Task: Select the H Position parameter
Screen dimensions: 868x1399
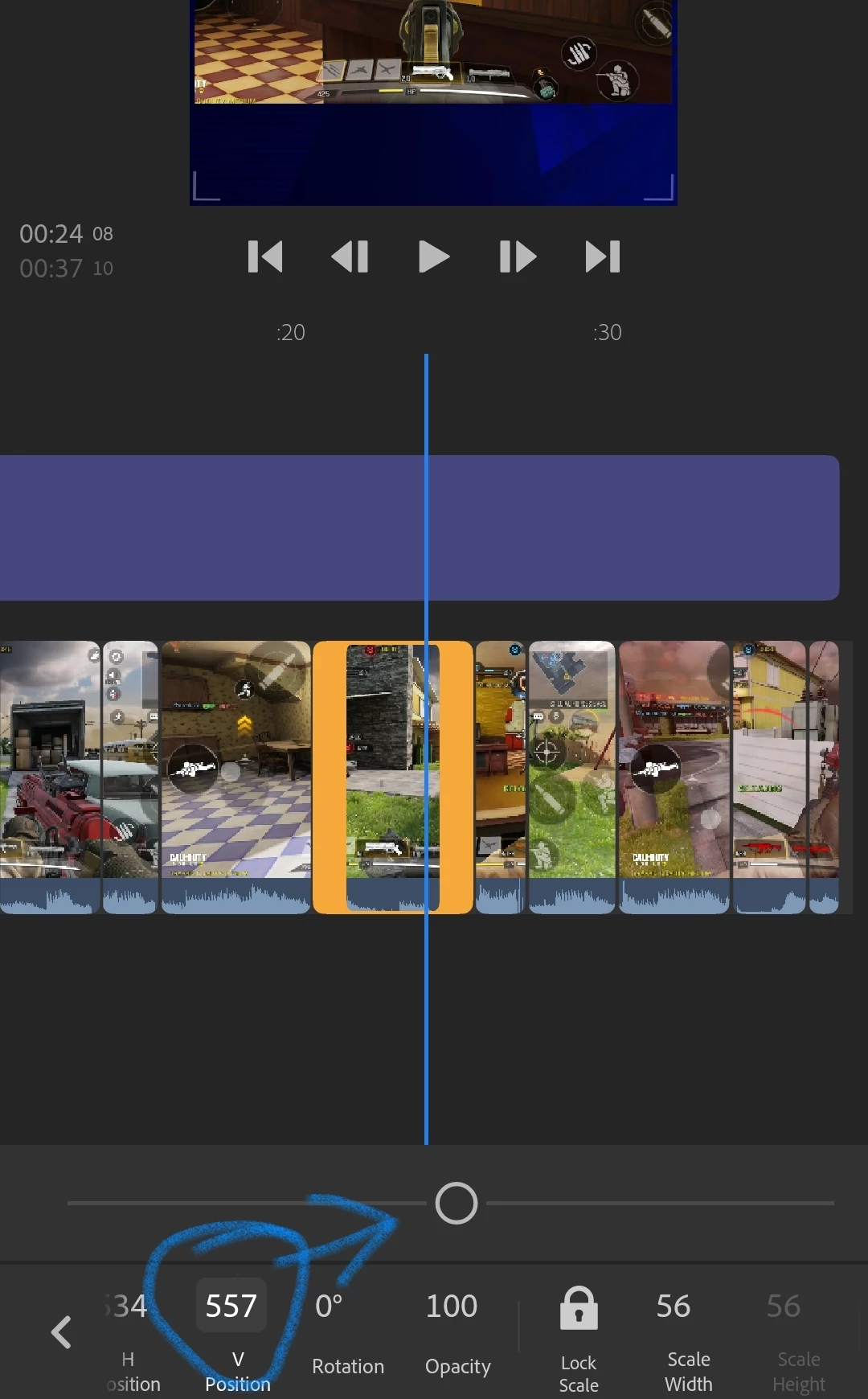Action: [x=130, y=1339]
